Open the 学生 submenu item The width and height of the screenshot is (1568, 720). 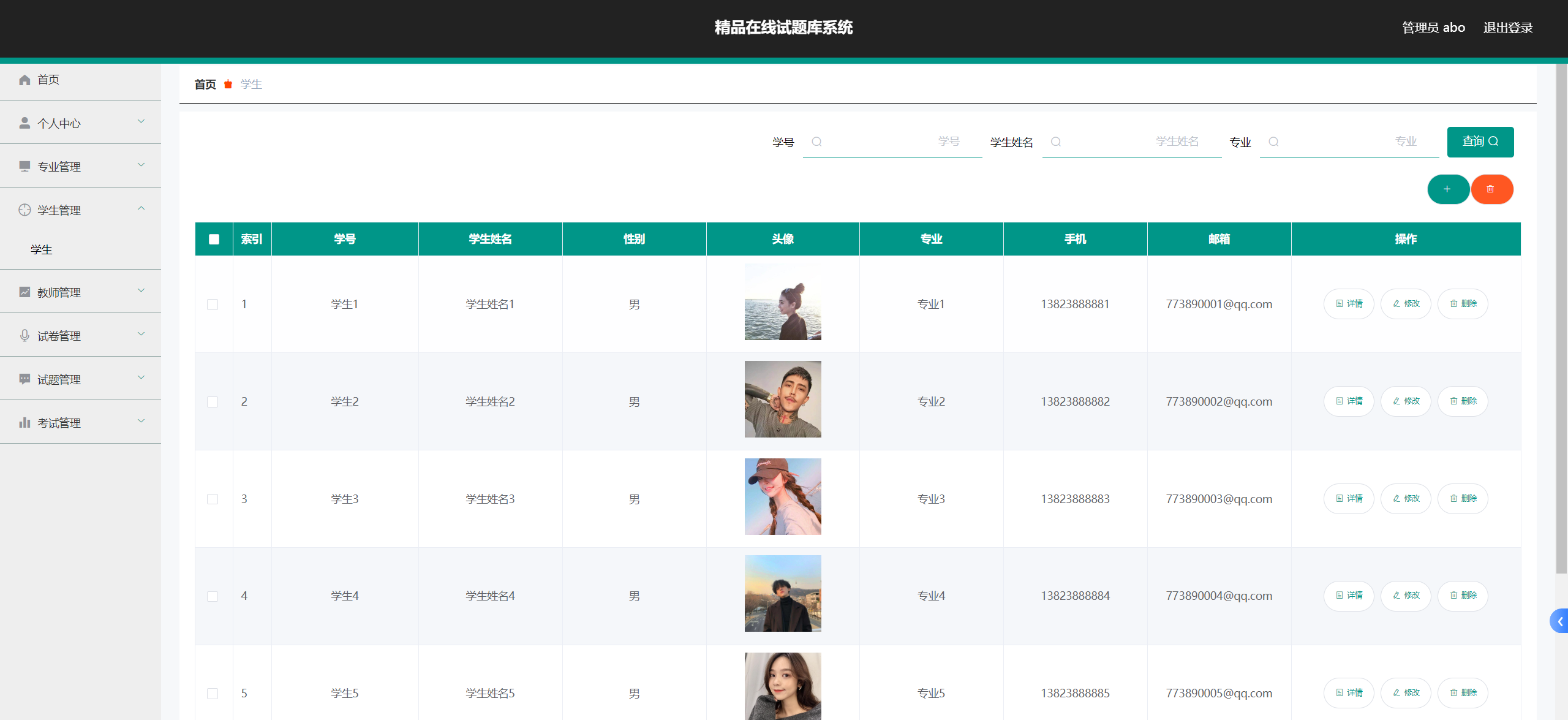pos(42,249)
